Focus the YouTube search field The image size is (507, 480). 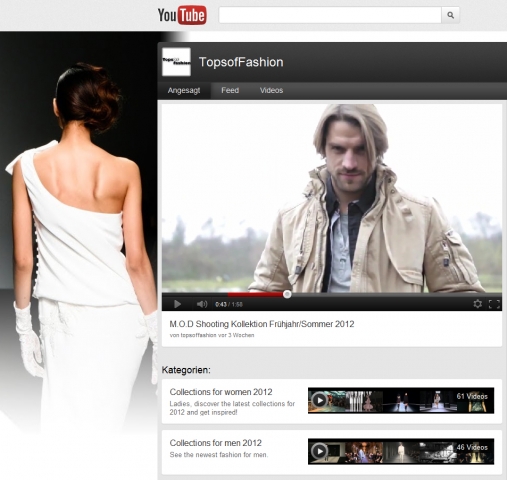[330, 15]
